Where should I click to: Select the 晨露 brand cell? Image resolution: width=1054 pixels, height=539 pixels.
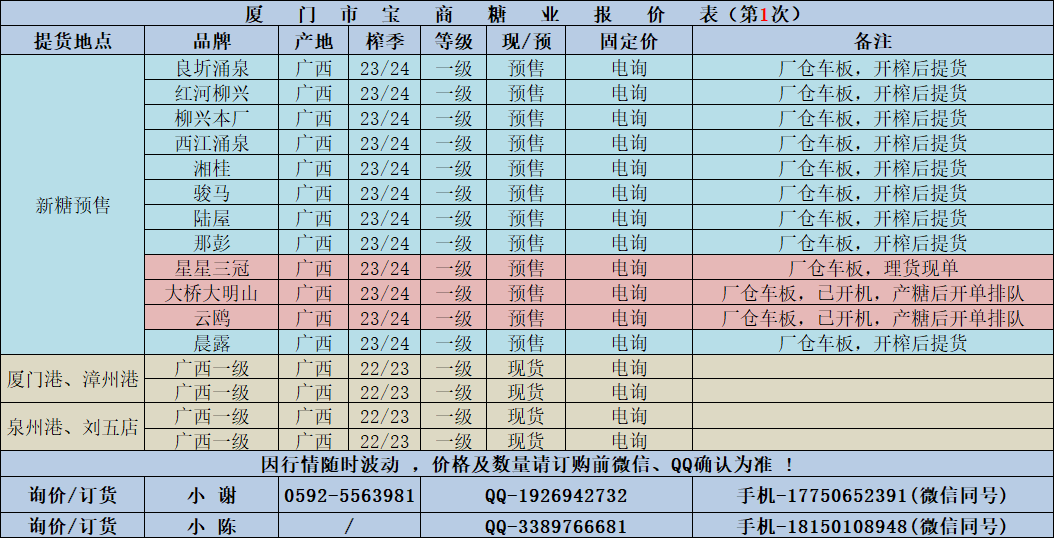point(211,343)
